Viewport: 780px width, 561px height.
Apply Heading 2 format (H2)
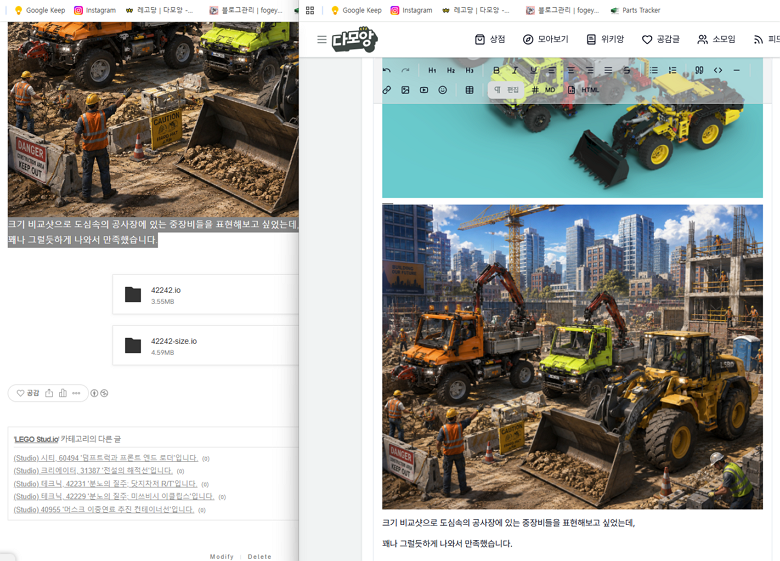[451, 70]
